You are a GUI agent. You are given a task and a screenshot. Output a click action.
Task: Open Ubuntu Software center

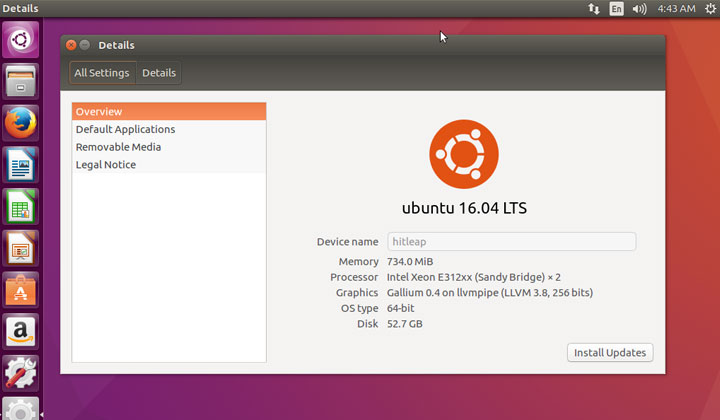[x=21, y=290]
